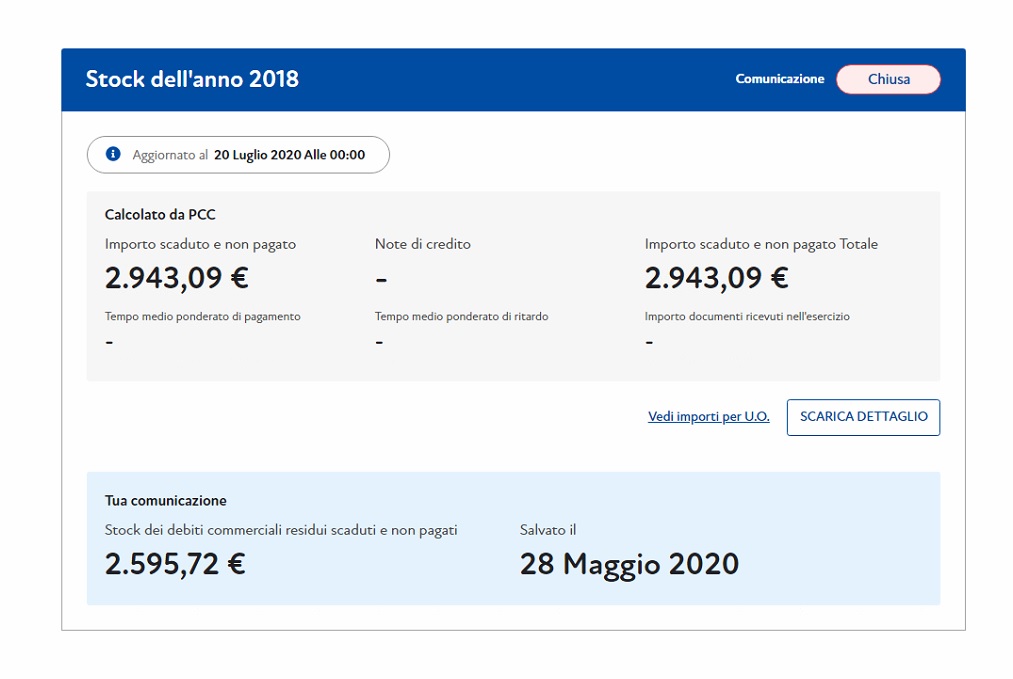Click the 20 Luglio 2020 update date
Viewport: 1013px width, 679px height.
click(289, 155)
